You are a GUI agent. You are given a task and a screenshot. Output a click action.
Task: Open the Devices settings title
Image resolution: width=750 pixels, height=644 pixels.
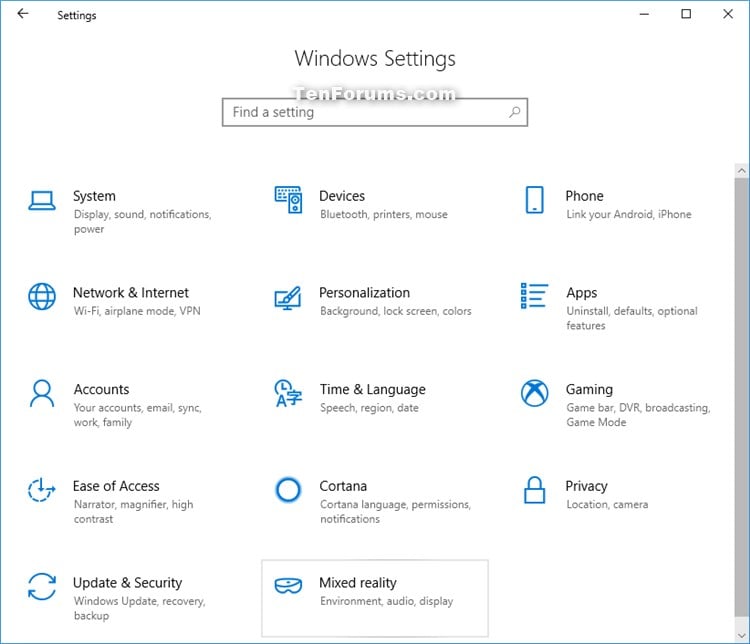(x=342, y=196)
